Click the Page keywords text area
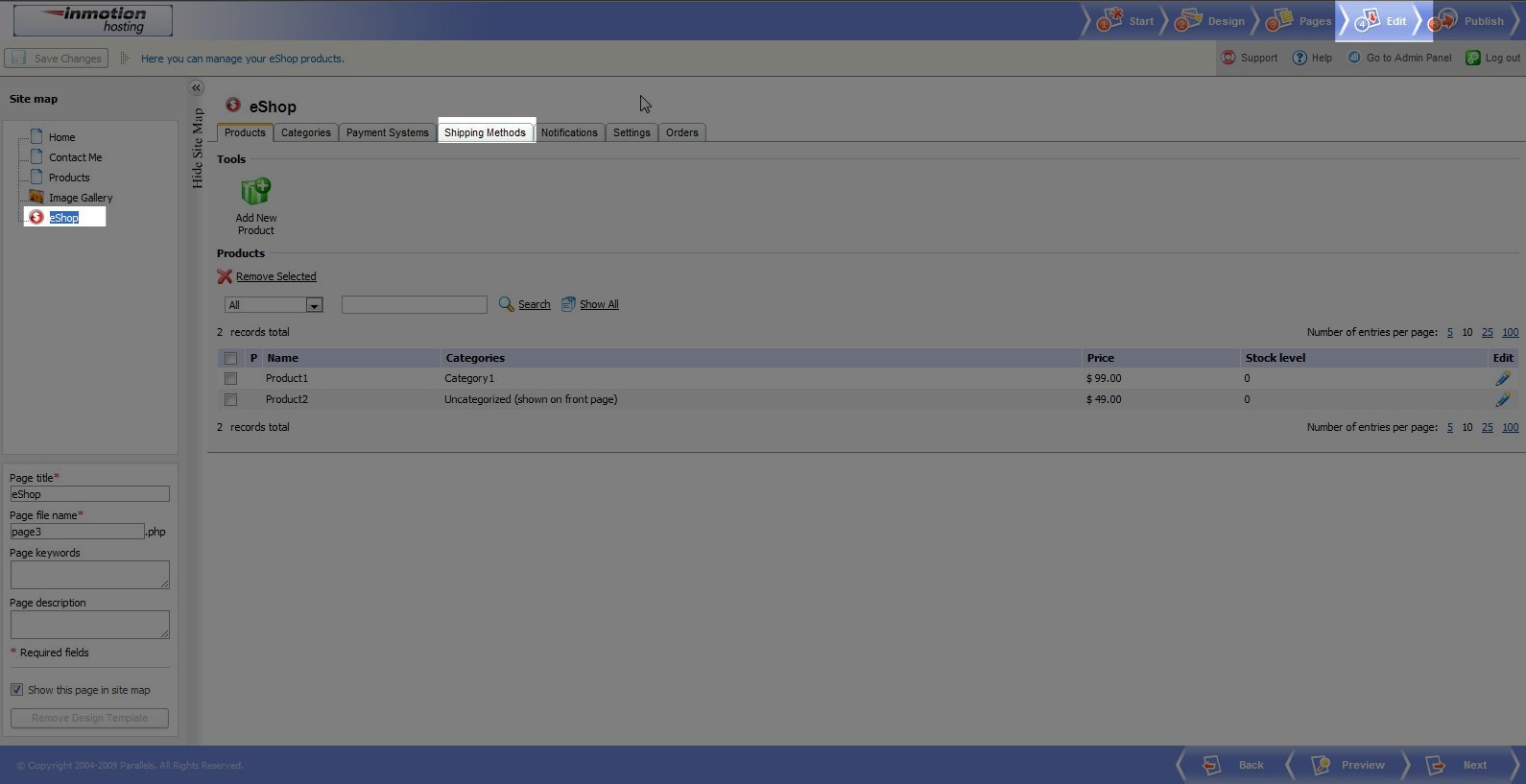 pos(89,575)
